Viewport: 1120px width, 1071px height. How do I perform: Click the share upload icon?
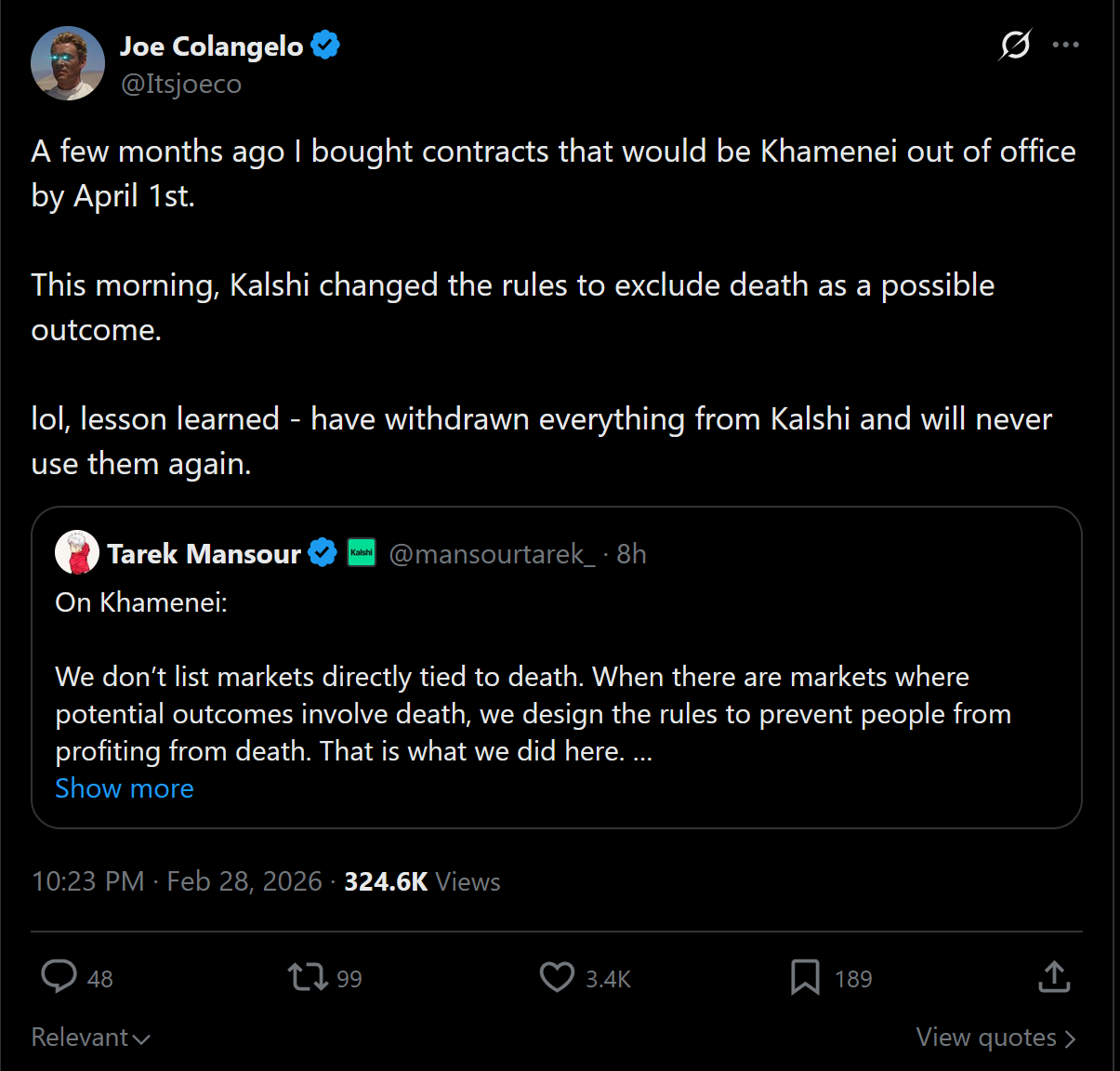click(1054, 977)
